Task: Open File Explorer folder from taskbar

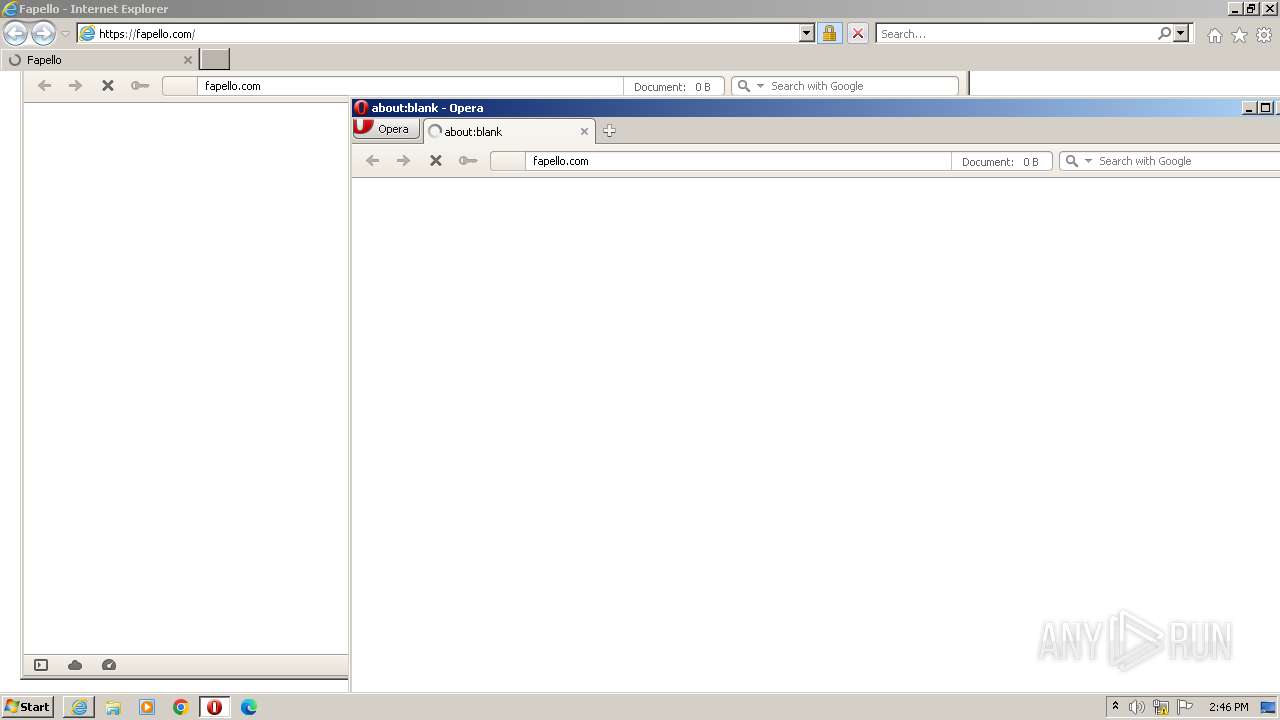Action: [113, 707]
